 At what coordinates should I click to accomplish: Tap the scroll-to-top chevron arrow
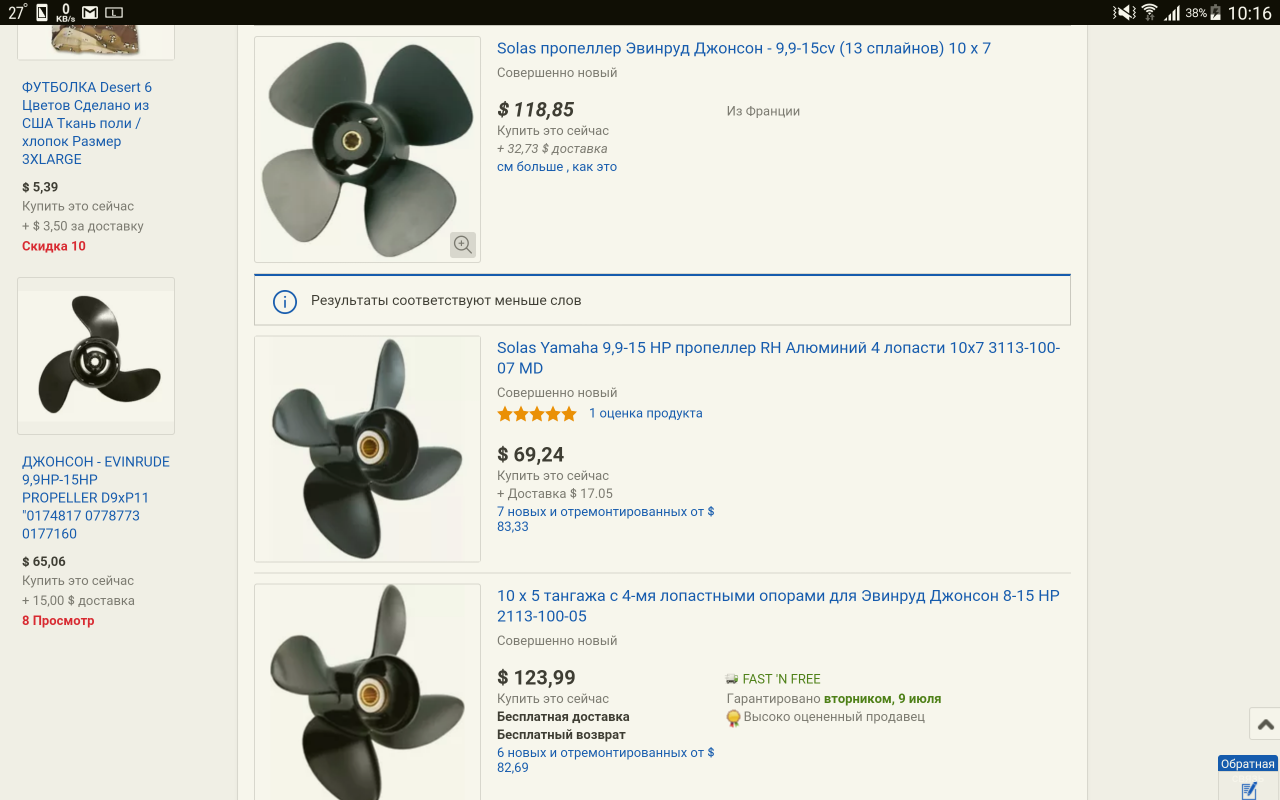[x=1265, y=725]
